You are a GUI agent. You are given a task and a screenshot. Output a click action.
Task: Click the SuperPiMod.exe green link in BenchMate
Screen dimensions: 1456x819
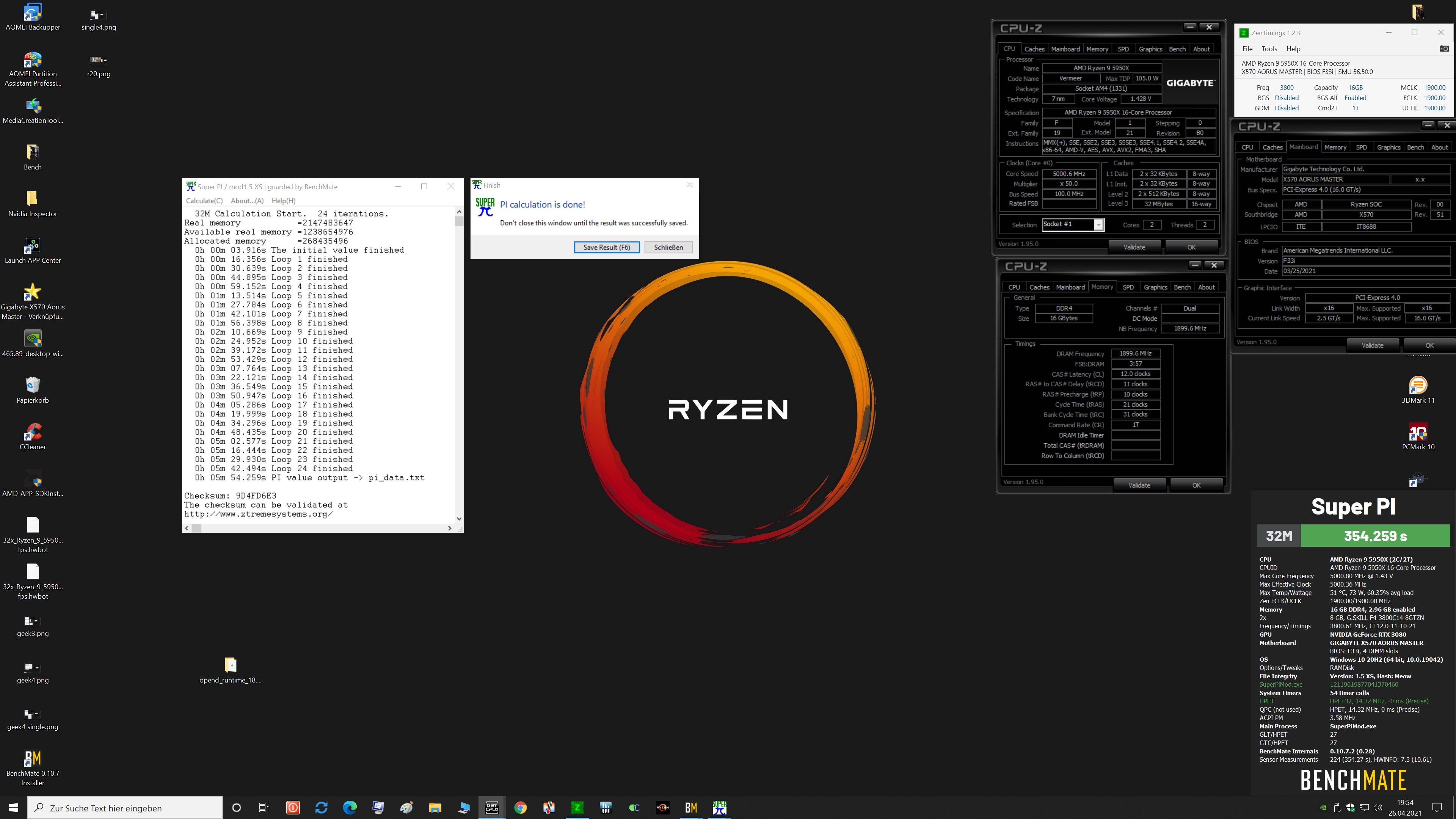(1280, 684)
